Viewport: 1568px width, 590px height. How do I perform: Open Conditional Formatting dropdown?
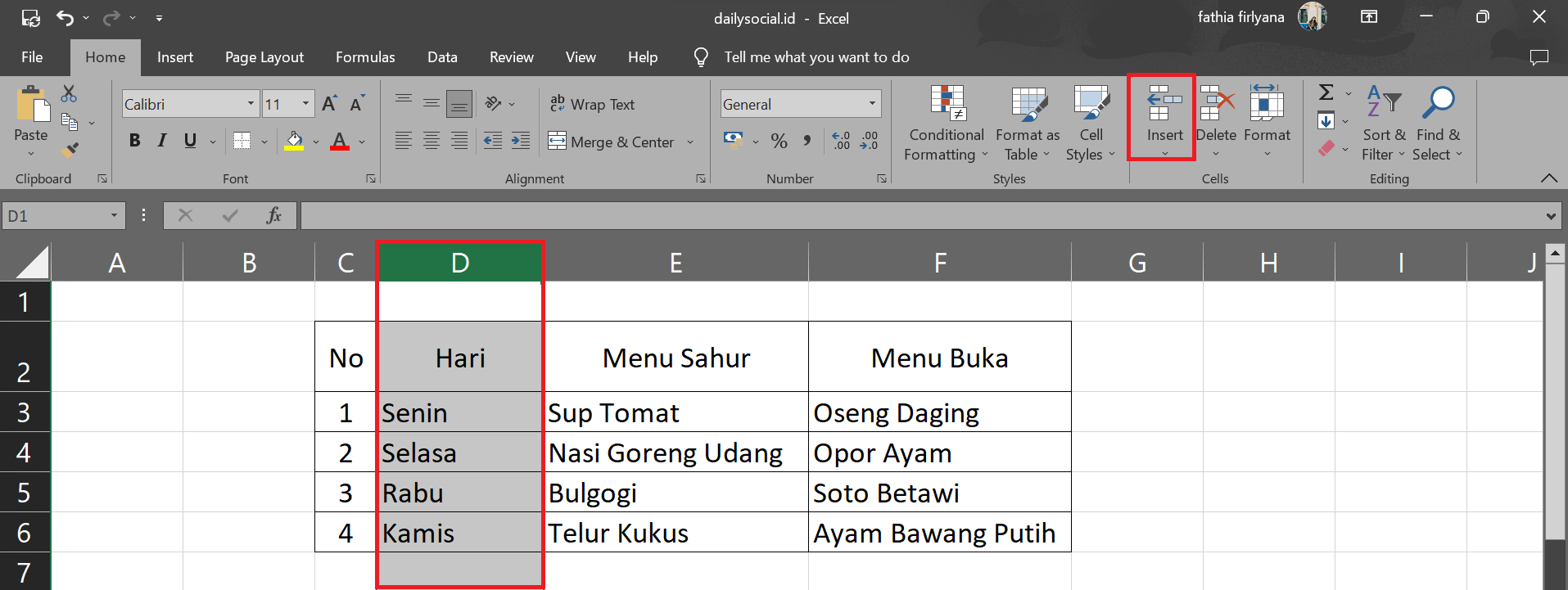click(x=947, y=123)
